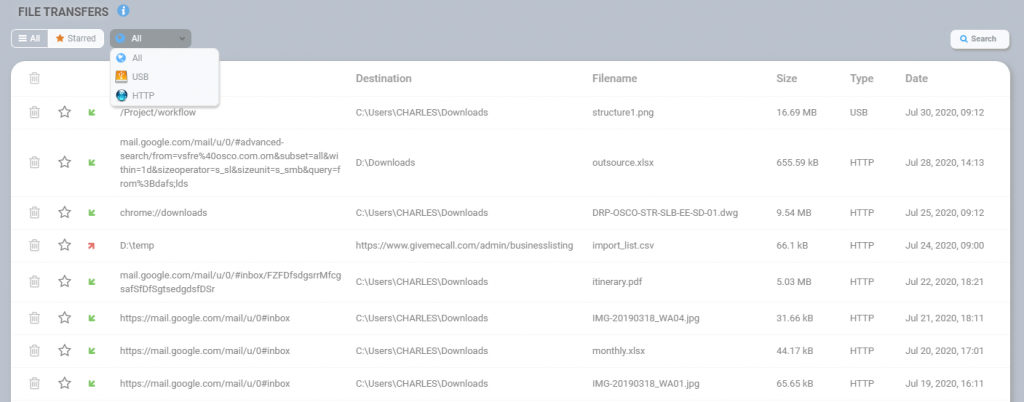This screenshot has width=1024, height=402.
Task: Delete the structure1.png transfer row
Action: (35, 112)
